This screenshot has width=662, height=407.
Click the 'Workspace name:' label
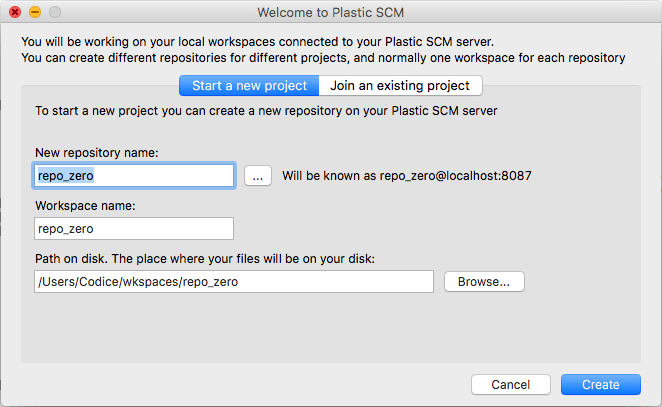coord(85,206)
